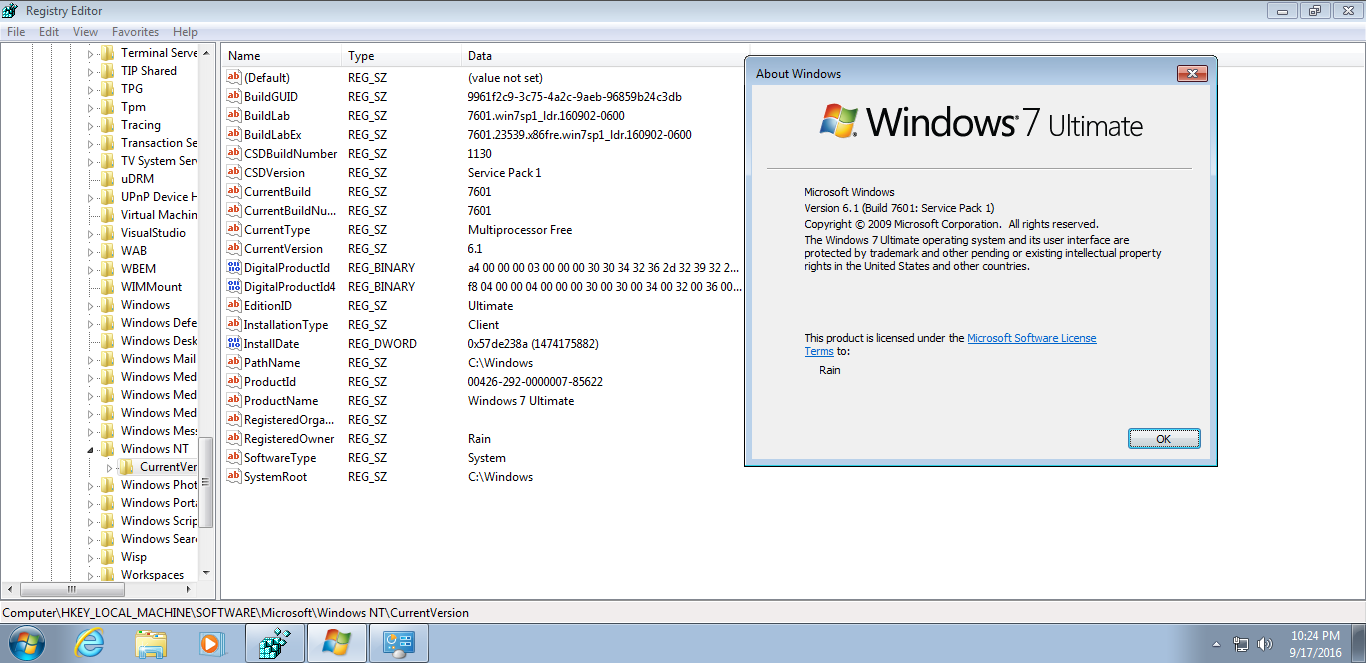Open Windows Explorer from taskbar
Image resolution: width=1366 pixels, height=663 pixels.
[x=151, y=643]
